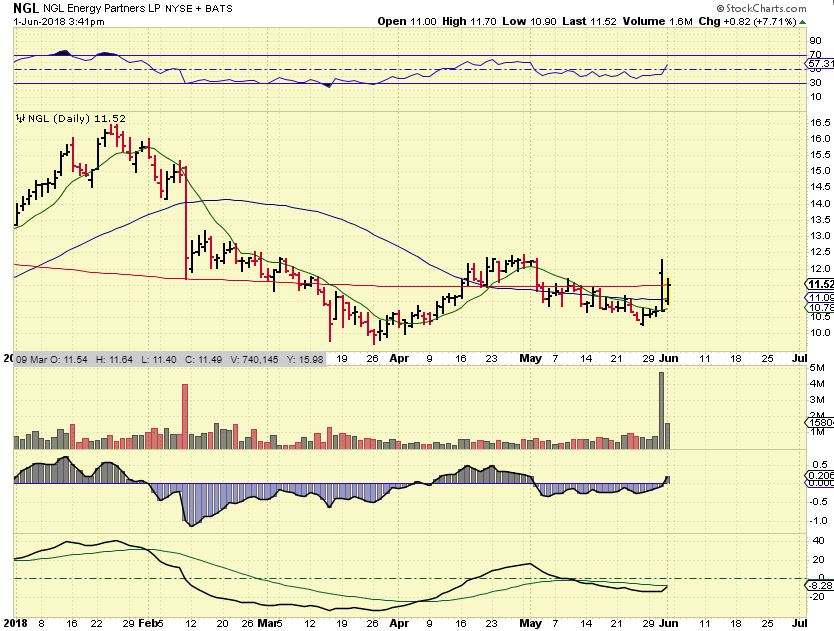Click the 0.206 histogram value tag
This screenshot has height=631, width=834.
(820, 475)
